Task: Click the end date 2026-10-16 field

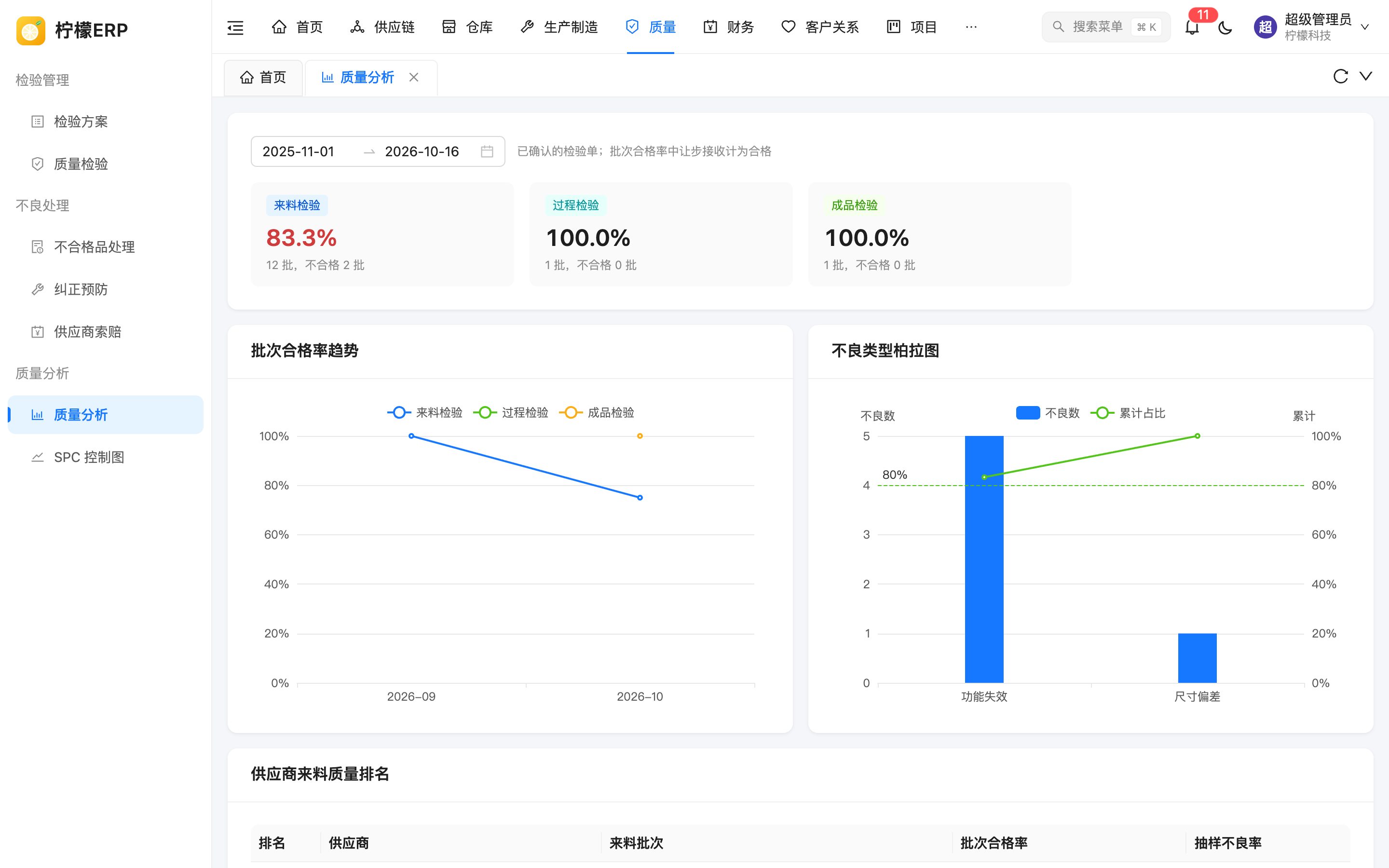Action: (x=422, y=151)
